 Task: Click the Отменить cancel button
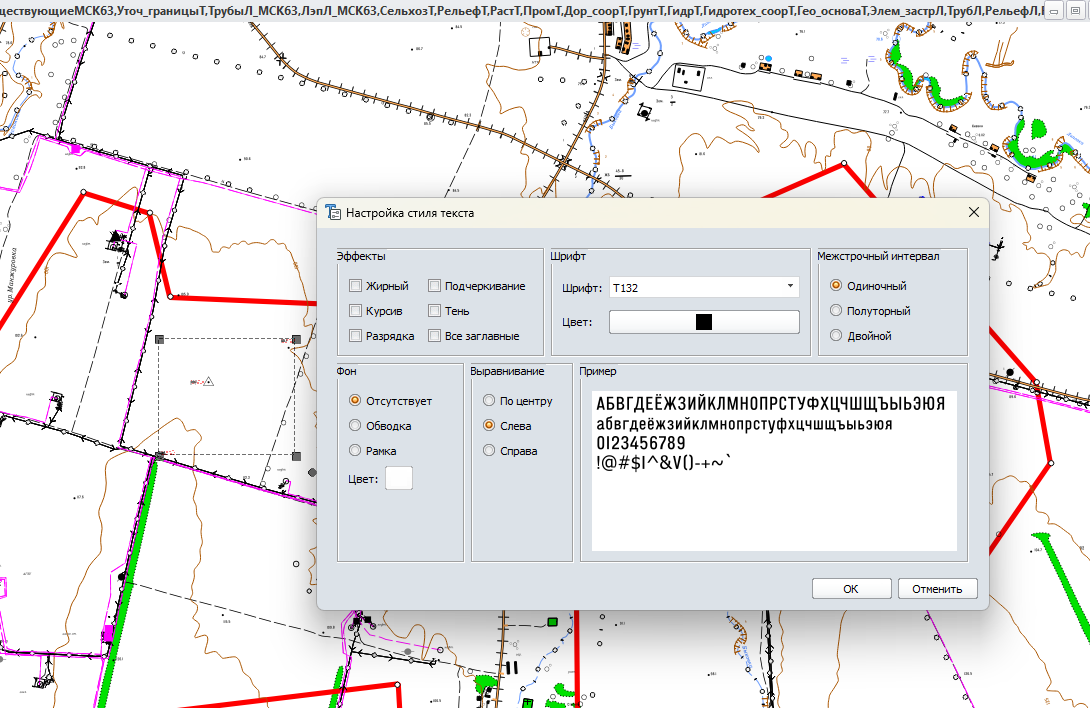(937, 589)
